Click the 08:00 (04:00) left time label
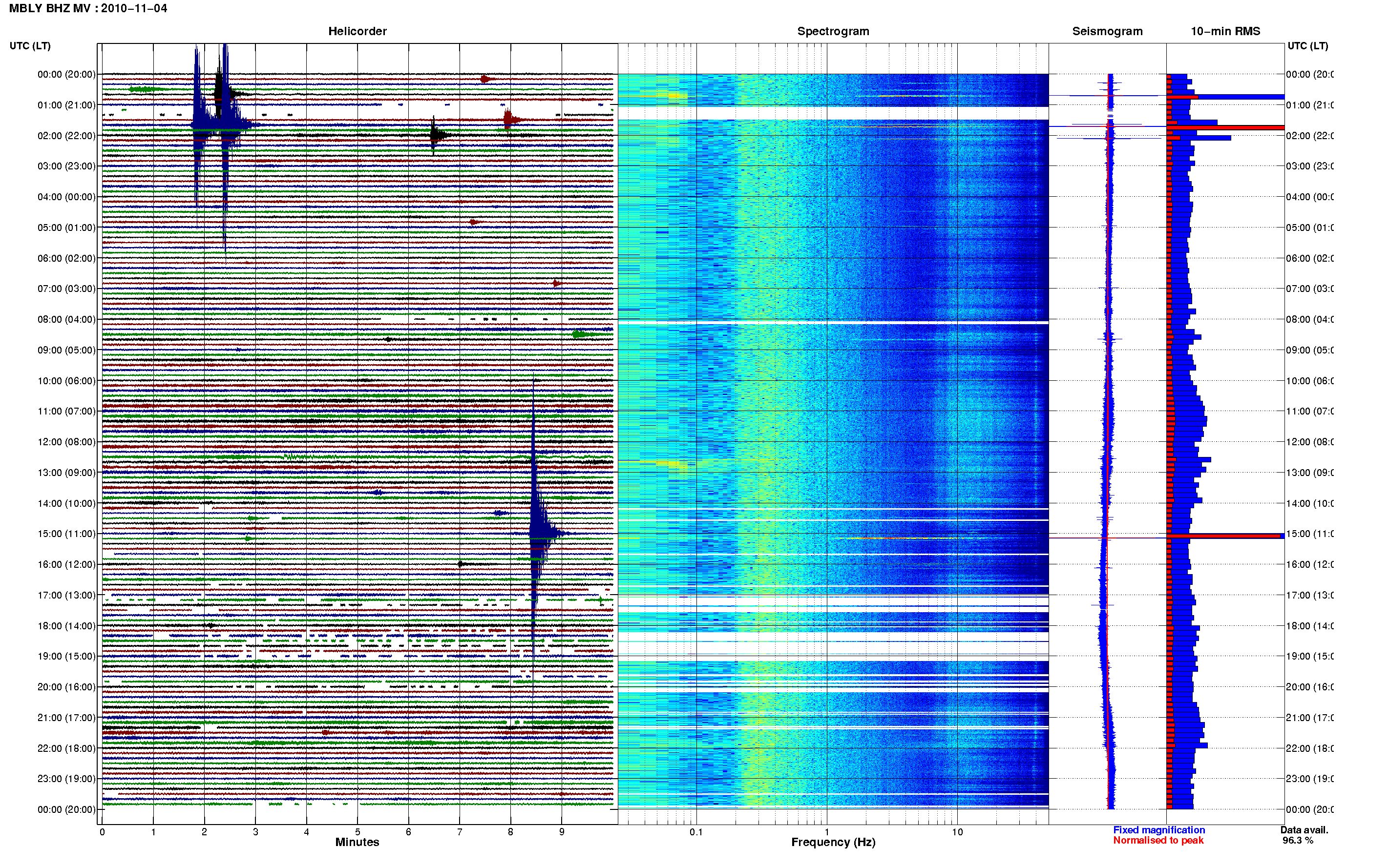 [x=66, y=319]
